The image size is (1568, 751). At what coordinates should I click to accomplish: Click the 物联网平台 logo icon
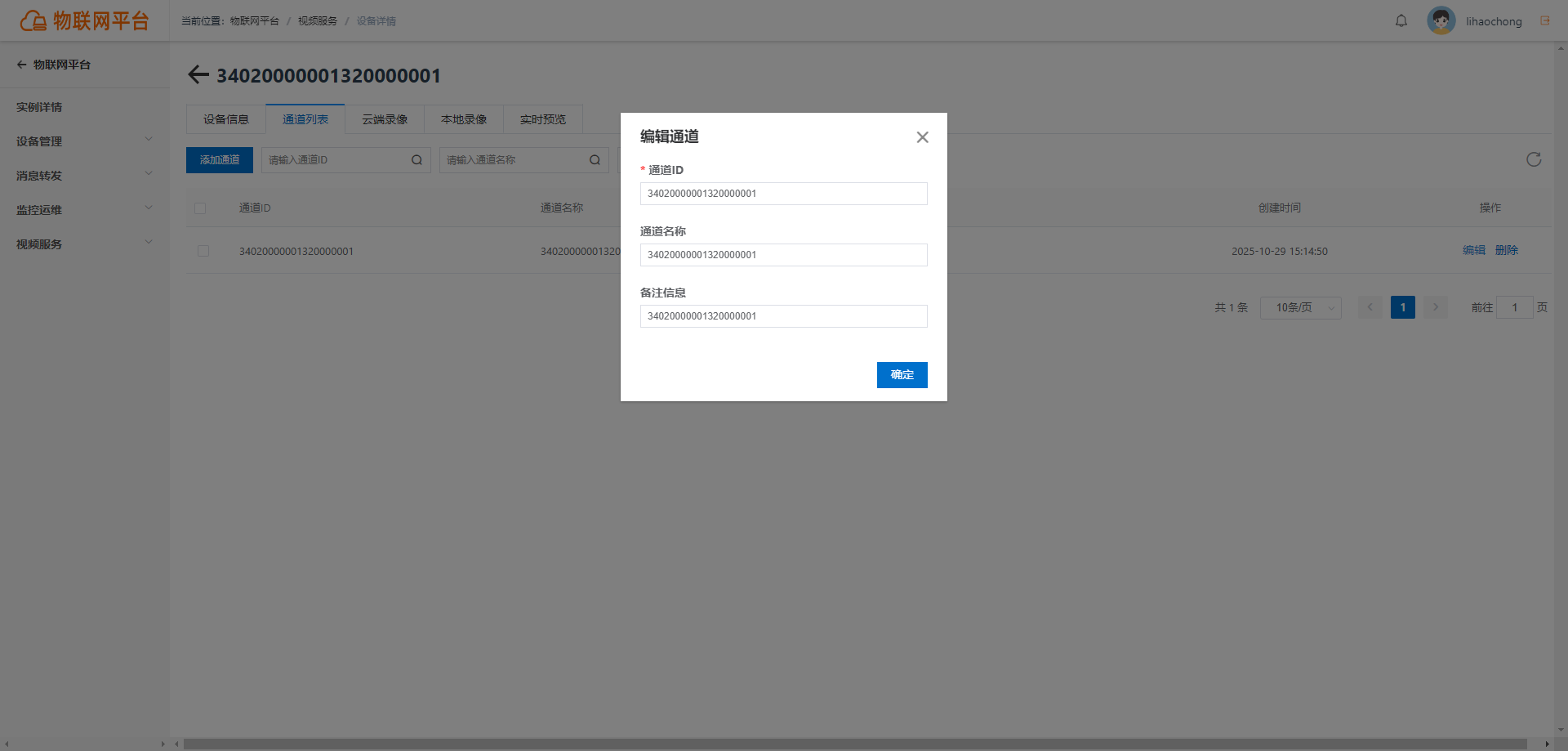(x=33, y=20)
